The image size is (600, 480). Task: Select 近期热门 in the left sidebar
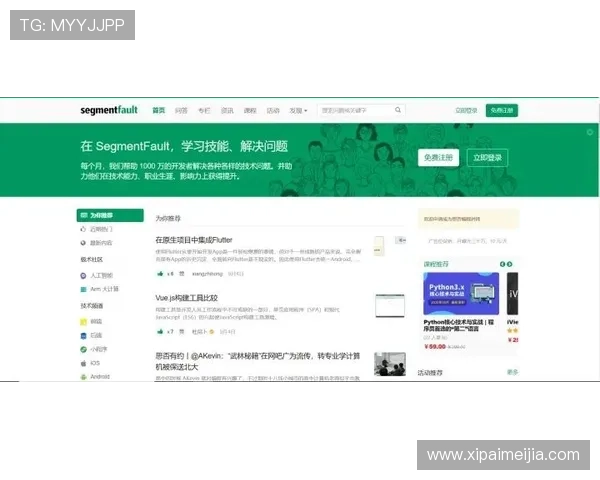pyautogui.click(x=96, y=229)
